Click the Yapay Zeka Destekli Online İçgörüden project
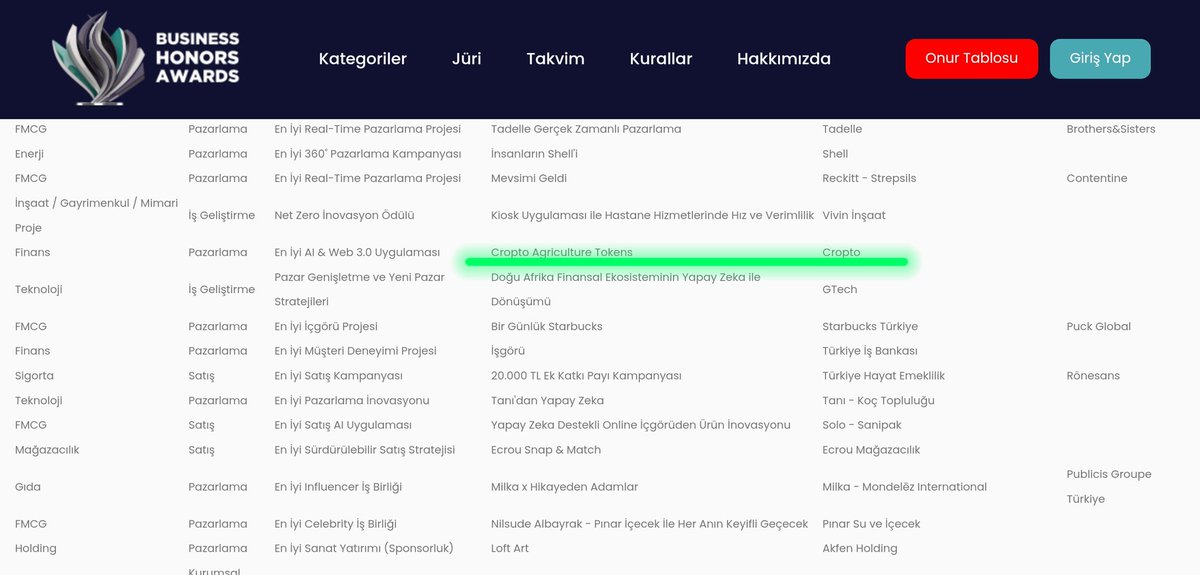Image resolution: width=1200 pixels, height=575 pixels. (641, 425)
